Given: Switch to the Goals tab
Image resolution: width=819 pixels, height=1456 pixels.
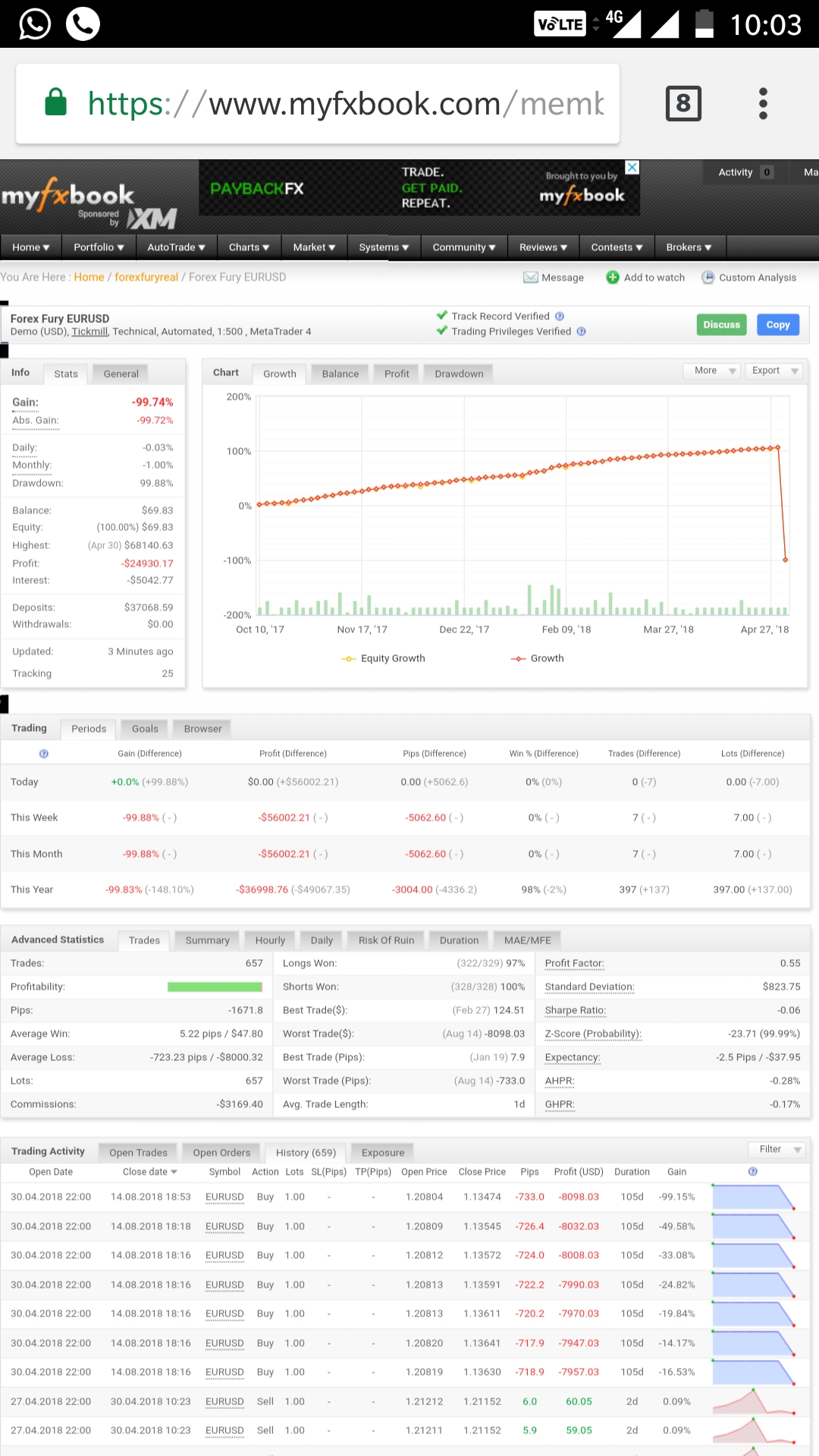Looking at the screenshot, I should [145, 729].
